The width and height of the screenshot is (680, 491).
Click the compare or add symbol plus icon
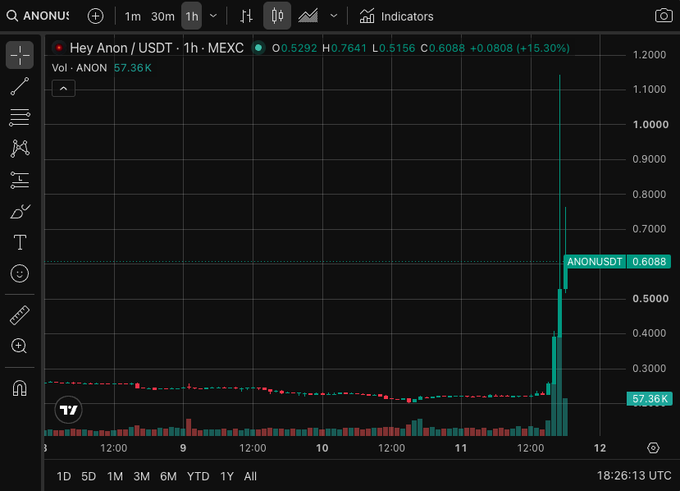point(95,16)
